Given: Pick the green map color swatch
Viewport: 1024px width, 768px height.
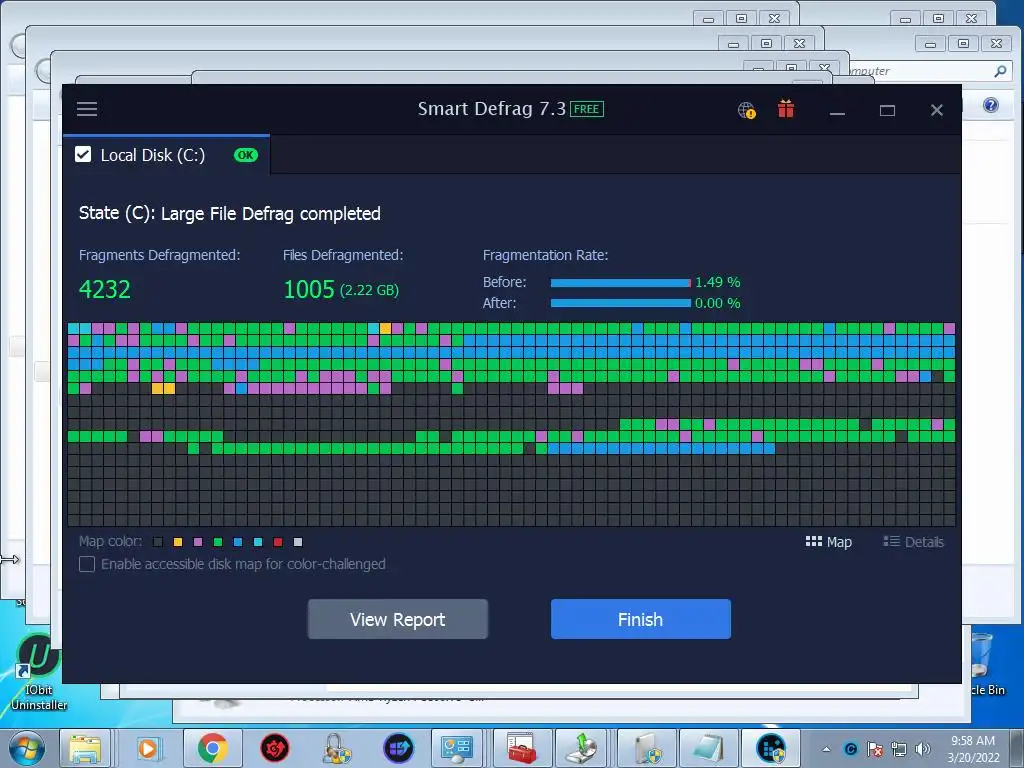Looking at the screenshot, I should 218,542.
